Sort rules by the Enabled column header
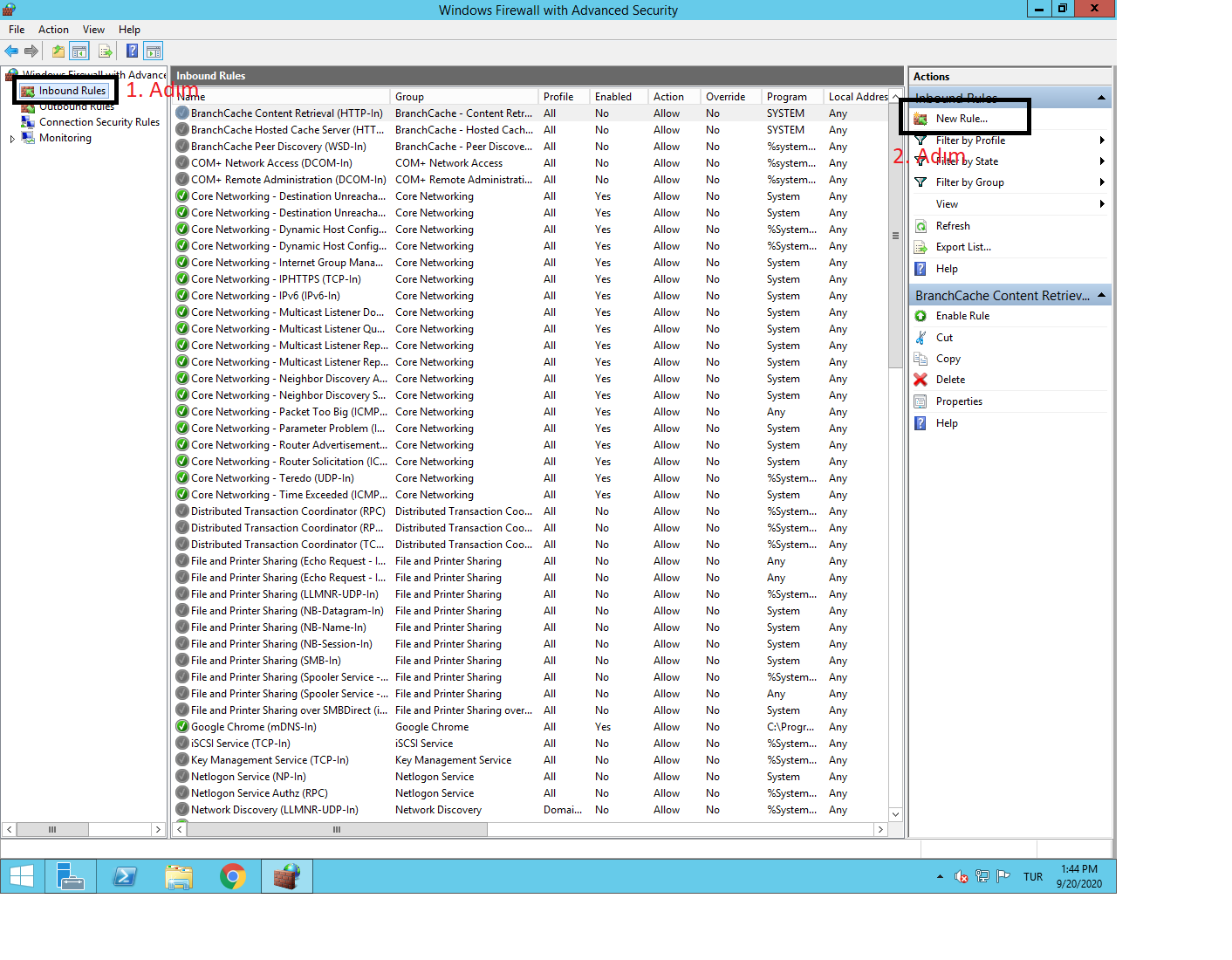The image size is (1232, 960). [x=619, y=97]
